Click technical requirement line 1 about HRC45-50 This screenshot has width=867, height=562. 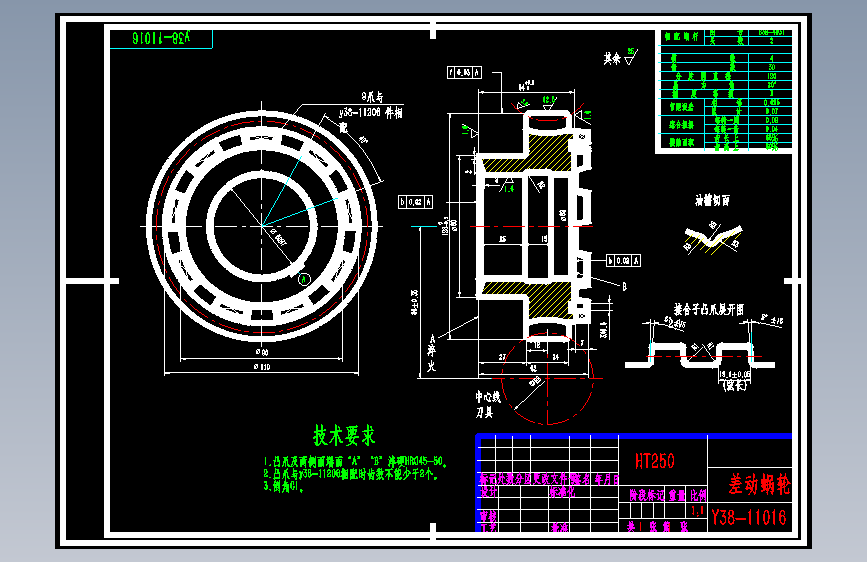click(355, 461)
